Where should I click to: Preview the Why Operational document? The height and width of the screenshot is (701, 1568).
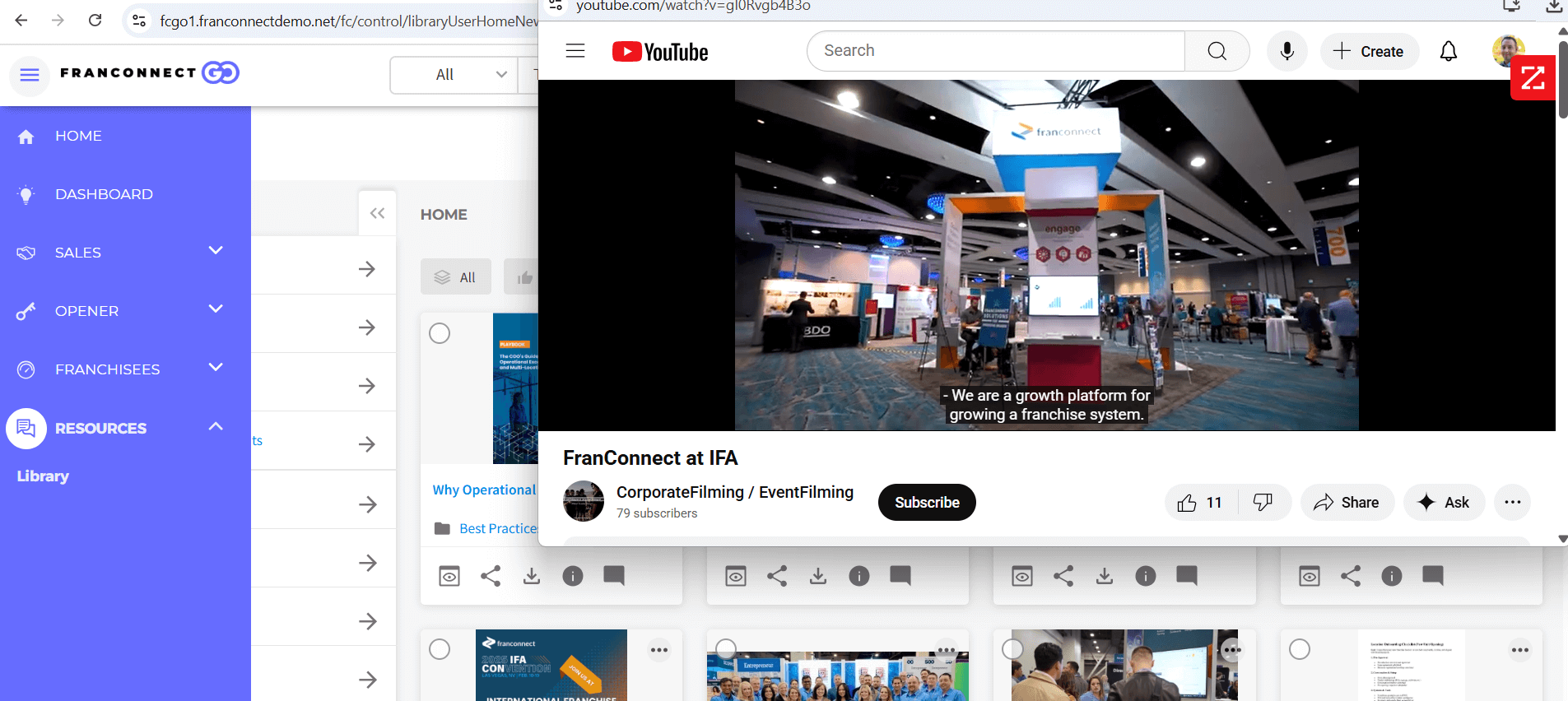(x=449, y=576)
